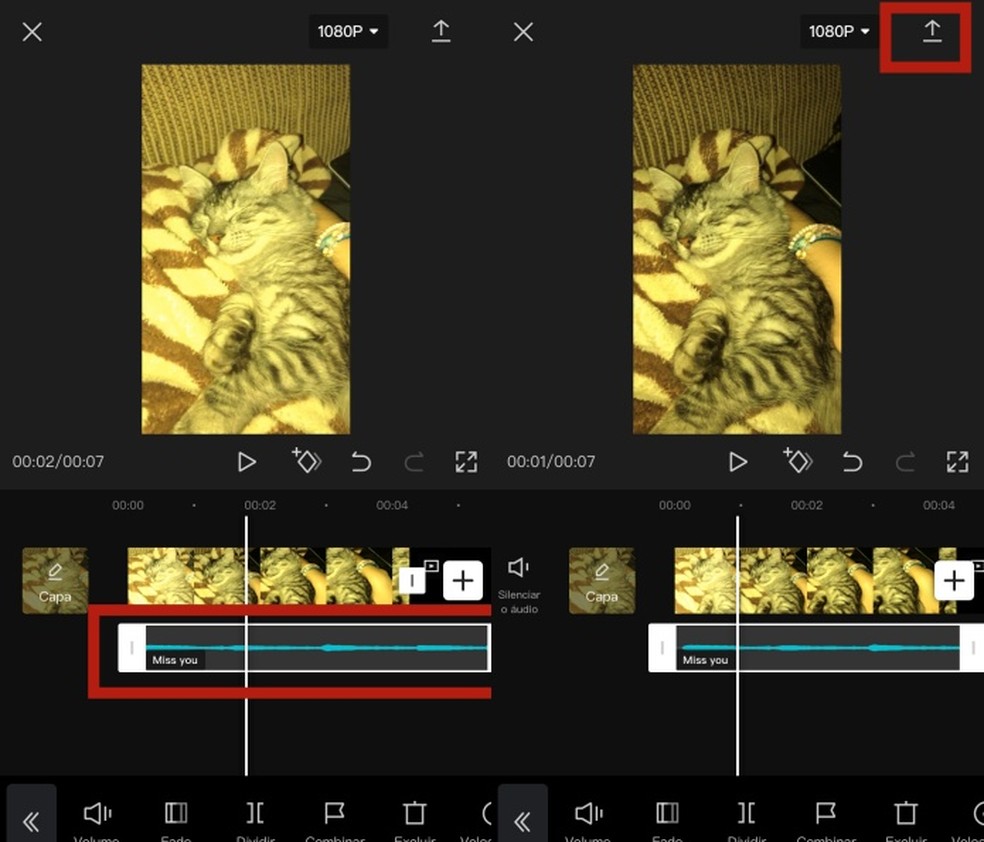Grab the audio clip's left trim handle, right screenshot

click(662, 647)
